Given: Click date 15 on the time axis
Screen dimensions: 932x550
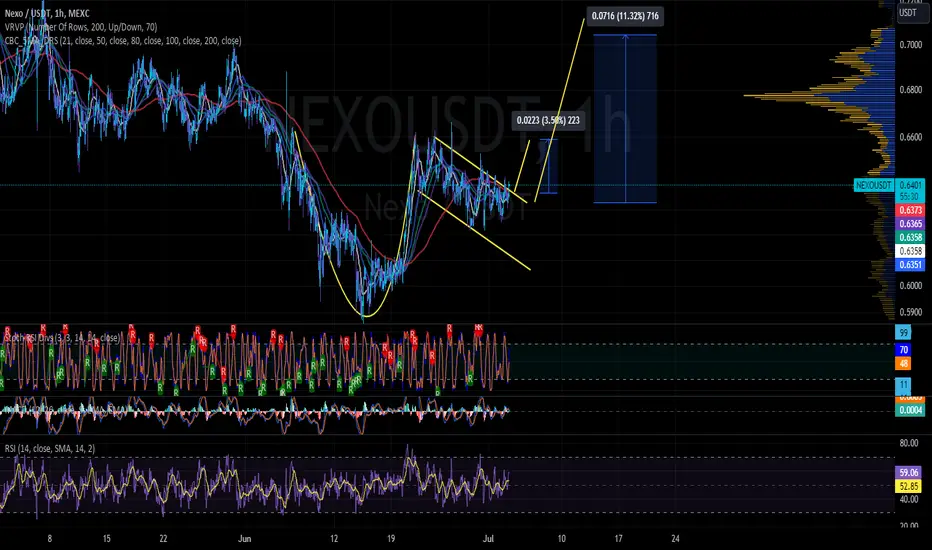Looking at the screenshot, I should click(106, 539).
